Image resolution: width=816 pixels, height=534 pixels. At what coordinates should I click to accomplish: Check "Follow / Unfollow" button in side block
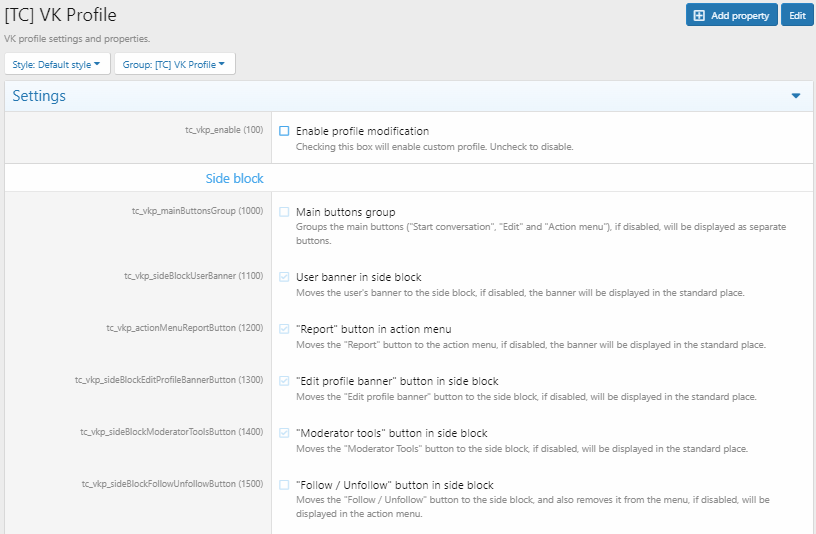(284, 485)
